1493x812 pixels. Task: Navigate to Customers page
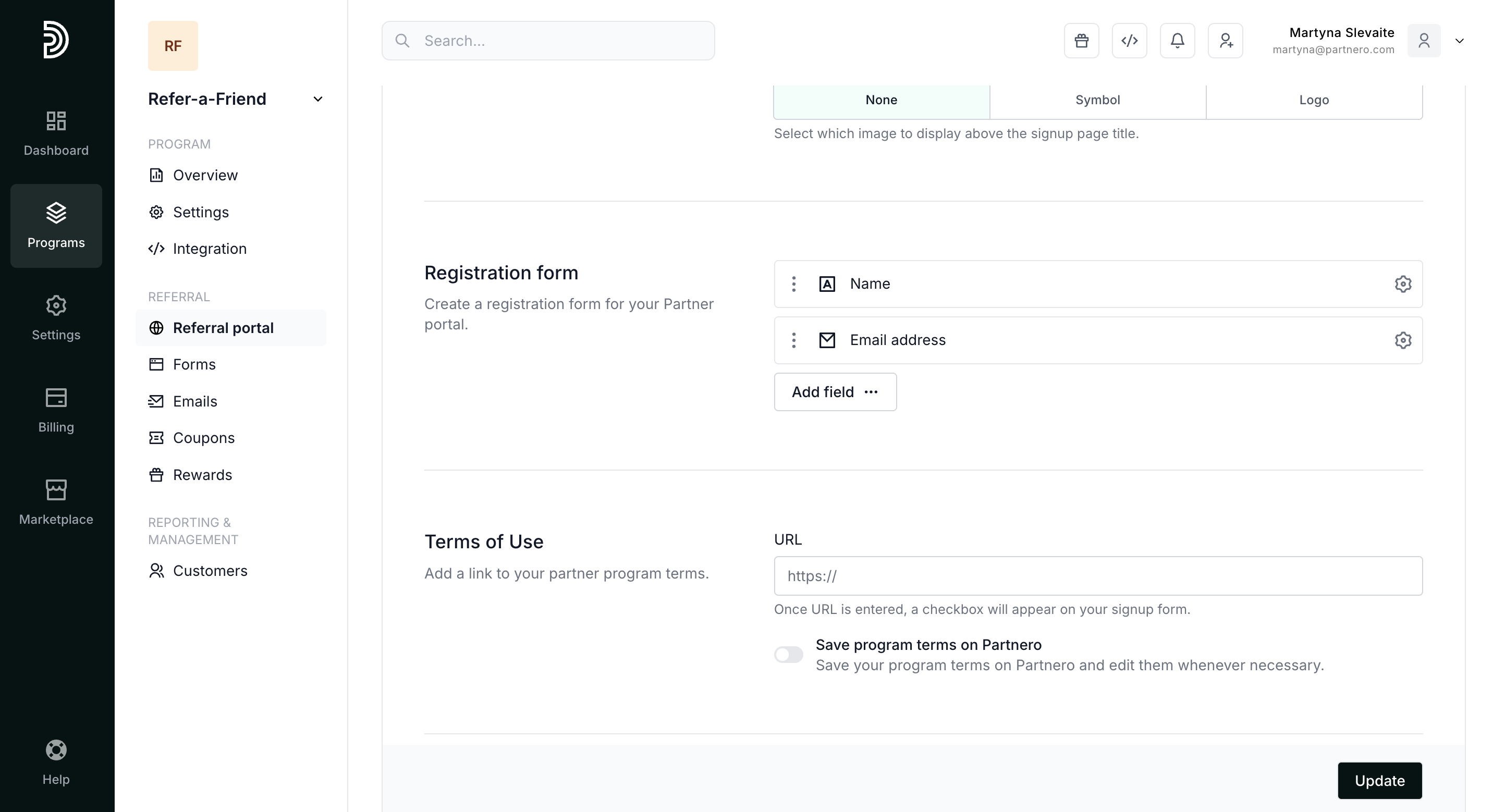tap(210, 571)
